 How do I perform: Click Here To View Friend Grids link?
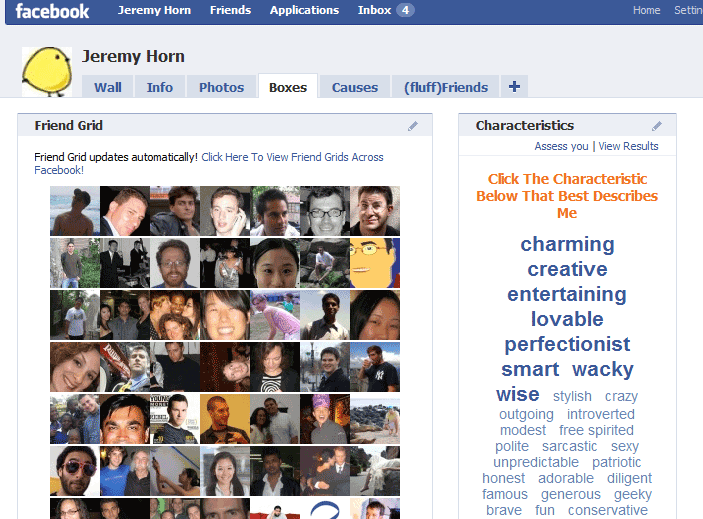[292, 157]
